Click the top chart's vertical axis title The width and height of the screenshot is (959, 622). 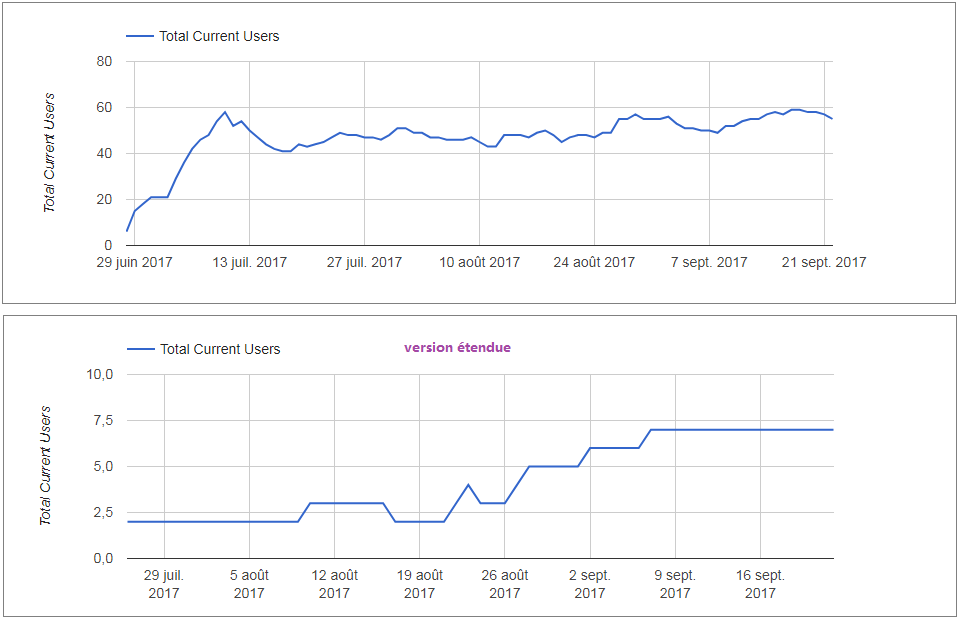click(49, 152)
